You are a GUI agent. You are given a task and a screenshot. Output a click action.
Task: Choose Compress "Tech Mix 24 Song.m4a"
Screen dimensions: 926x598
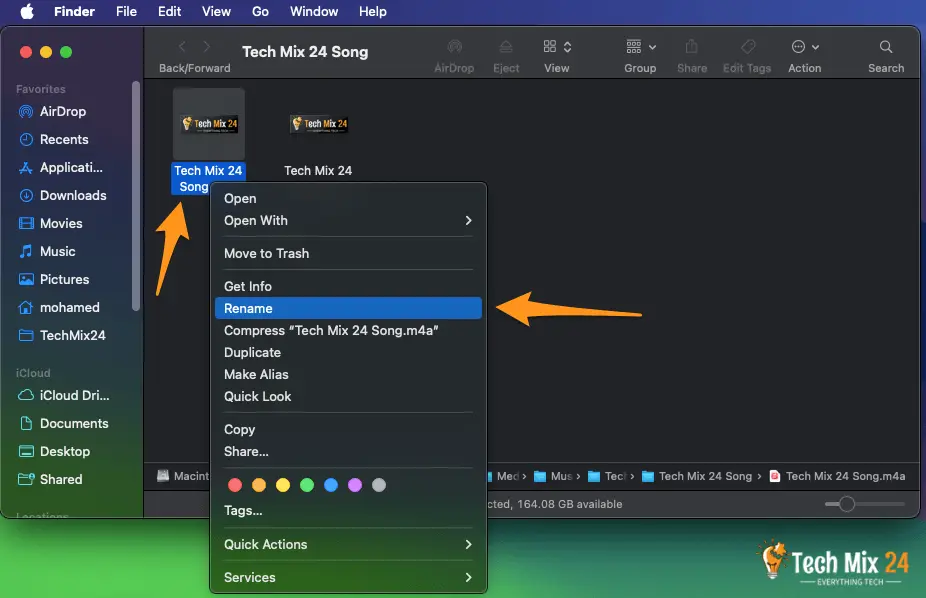click(x=348, y=331)
